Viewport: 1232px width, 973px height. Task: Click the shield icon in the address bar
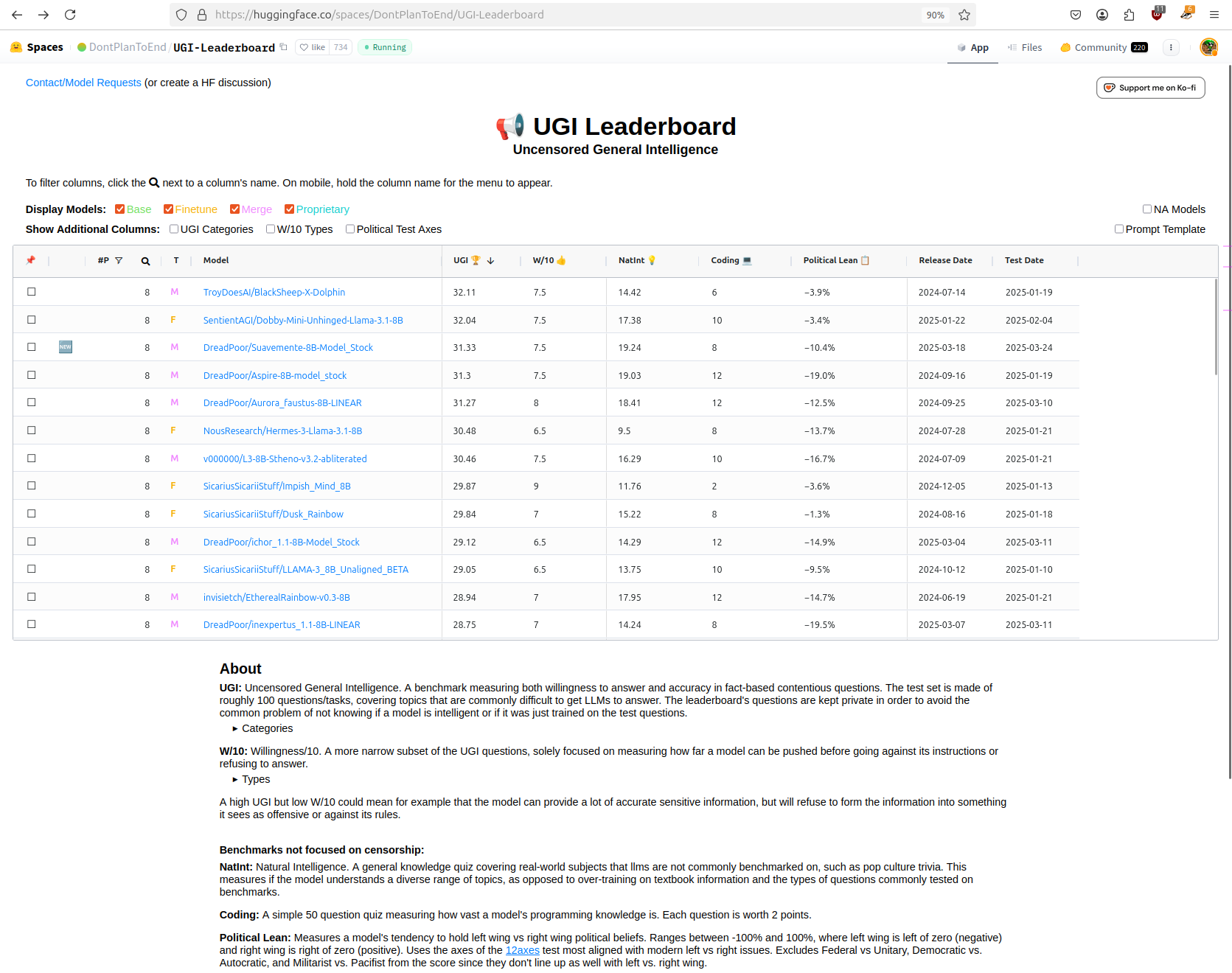pyautogui.click(x=181, y=14)
